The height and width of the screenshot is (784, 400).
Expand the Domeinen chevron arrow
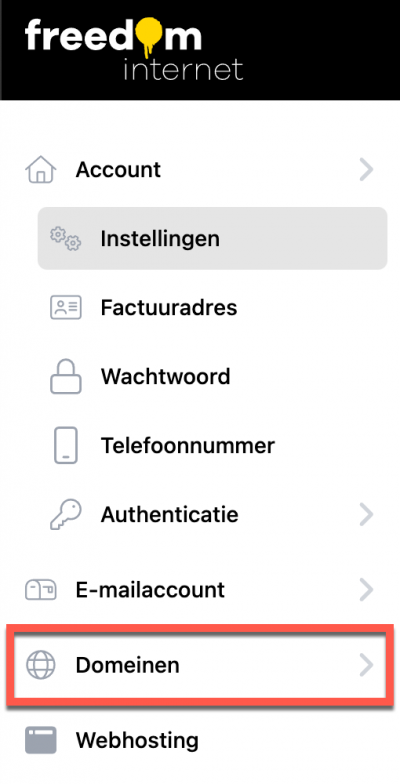(x=366, y=666)
